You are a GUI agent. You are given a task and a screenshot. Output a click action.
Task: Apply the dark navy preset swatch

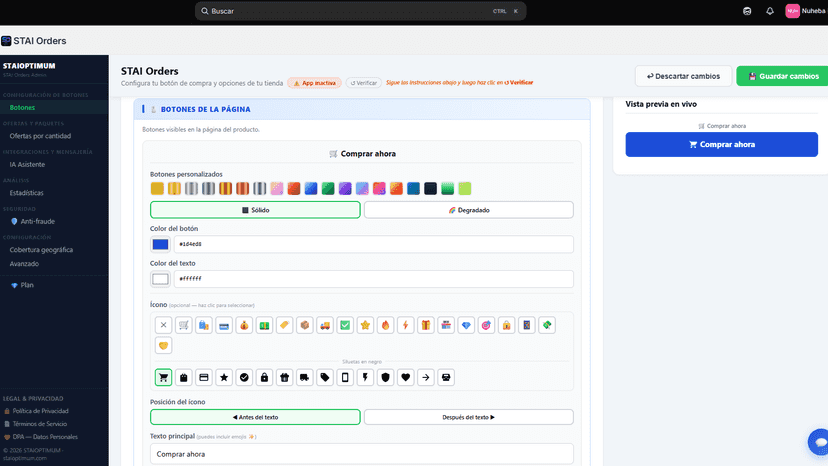430,189
